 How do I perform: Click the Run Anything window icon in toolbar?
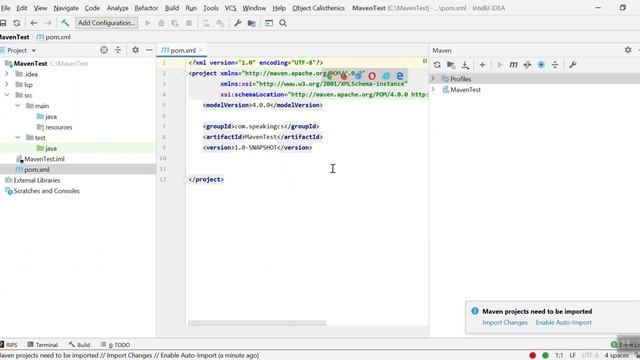click(269, 23)
